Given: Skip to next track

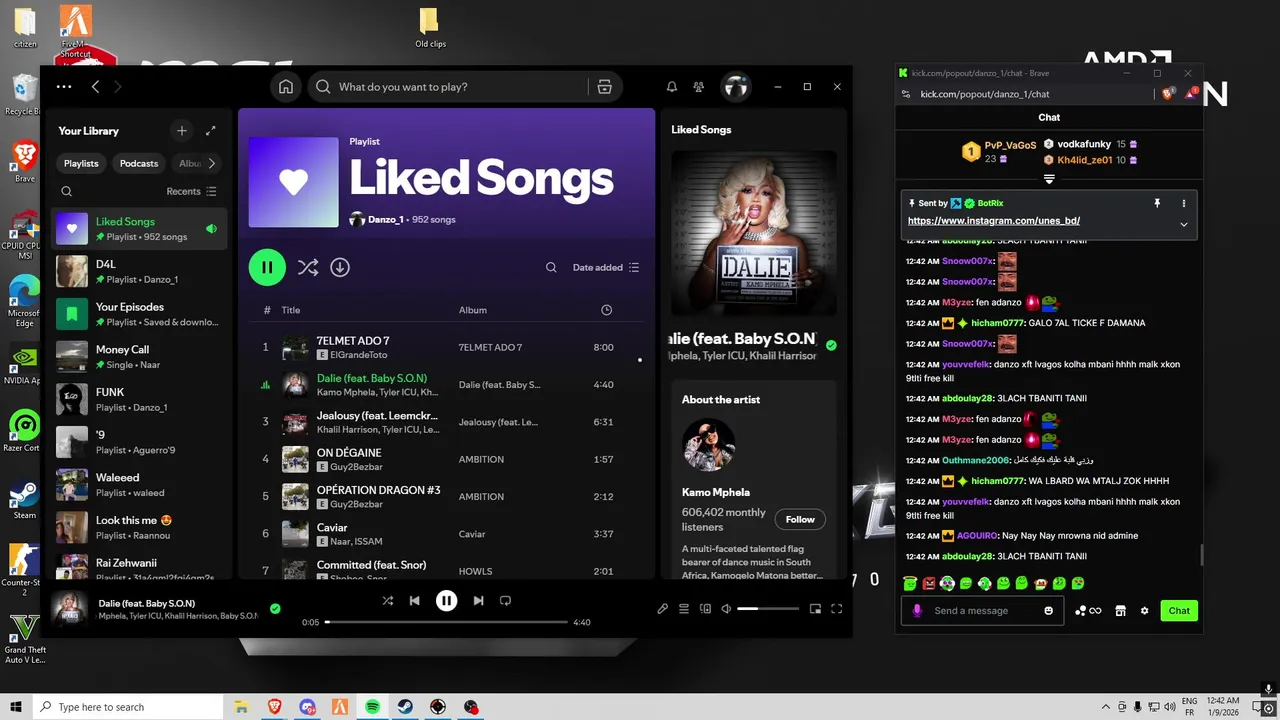Looking at the screenshot, I should point(478,600).
